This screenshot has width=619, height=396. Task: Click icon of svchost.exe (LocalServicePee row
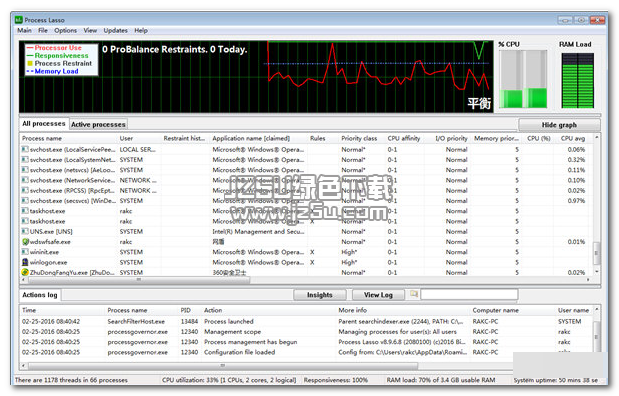25,149
